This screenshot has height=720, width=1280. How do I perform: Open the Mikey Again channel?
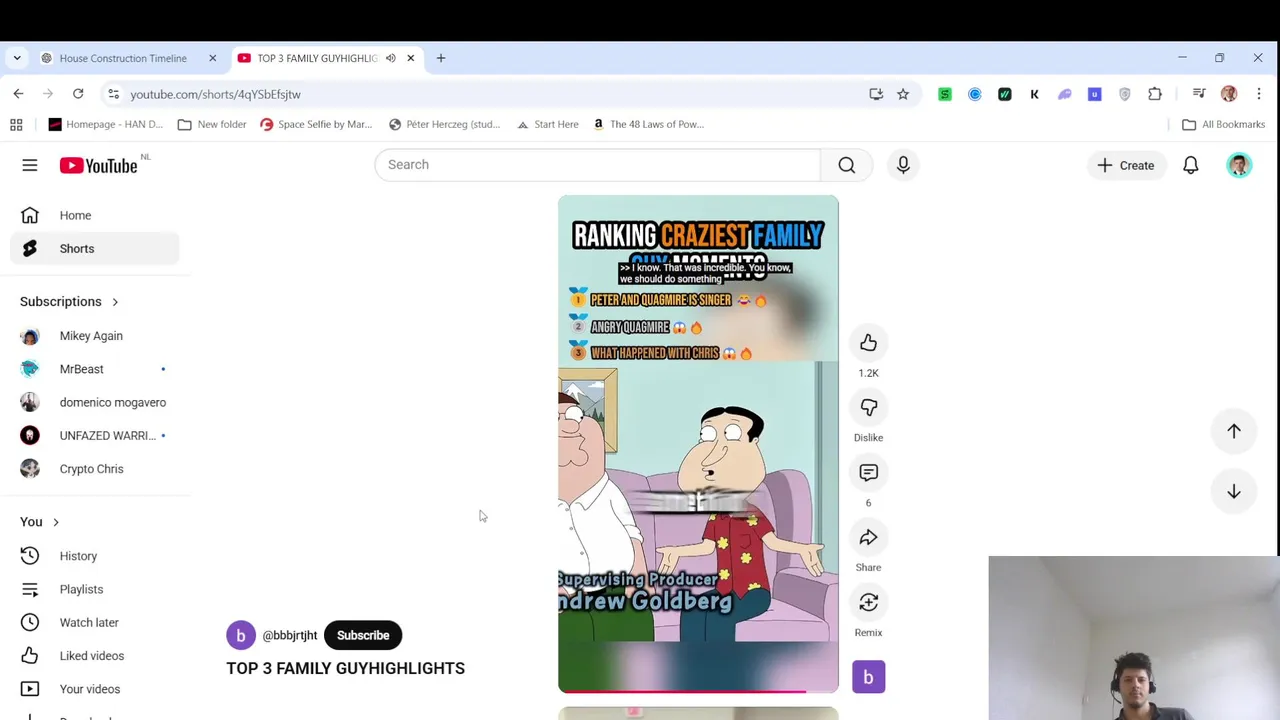pyautogui.click(x=94, y=336)
